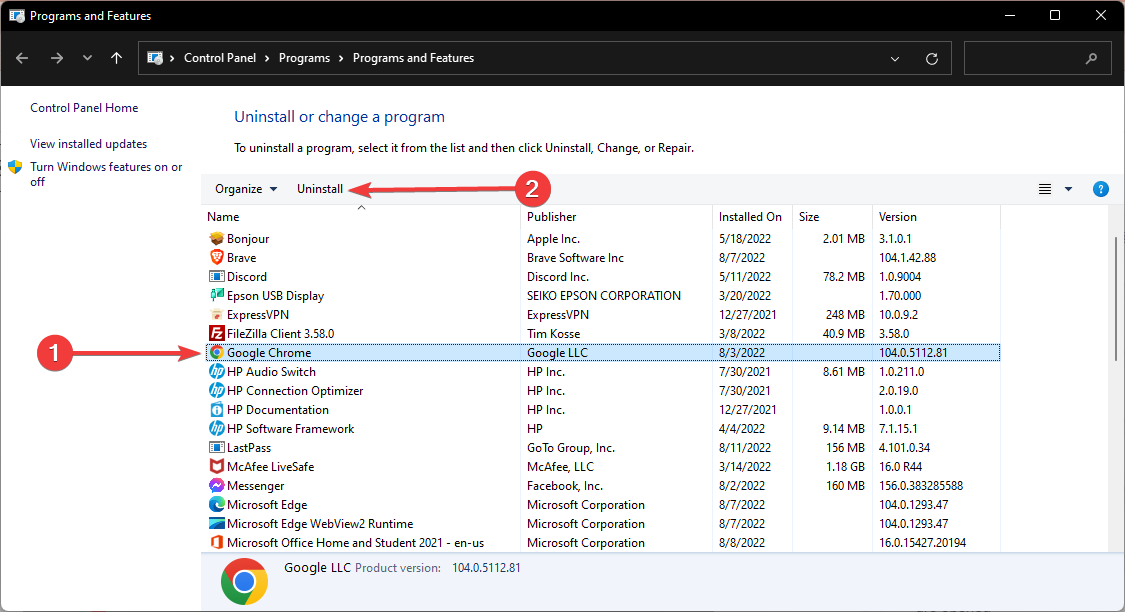
Task: Sort list by Publisher column header
Action: [x=552, y=217]
